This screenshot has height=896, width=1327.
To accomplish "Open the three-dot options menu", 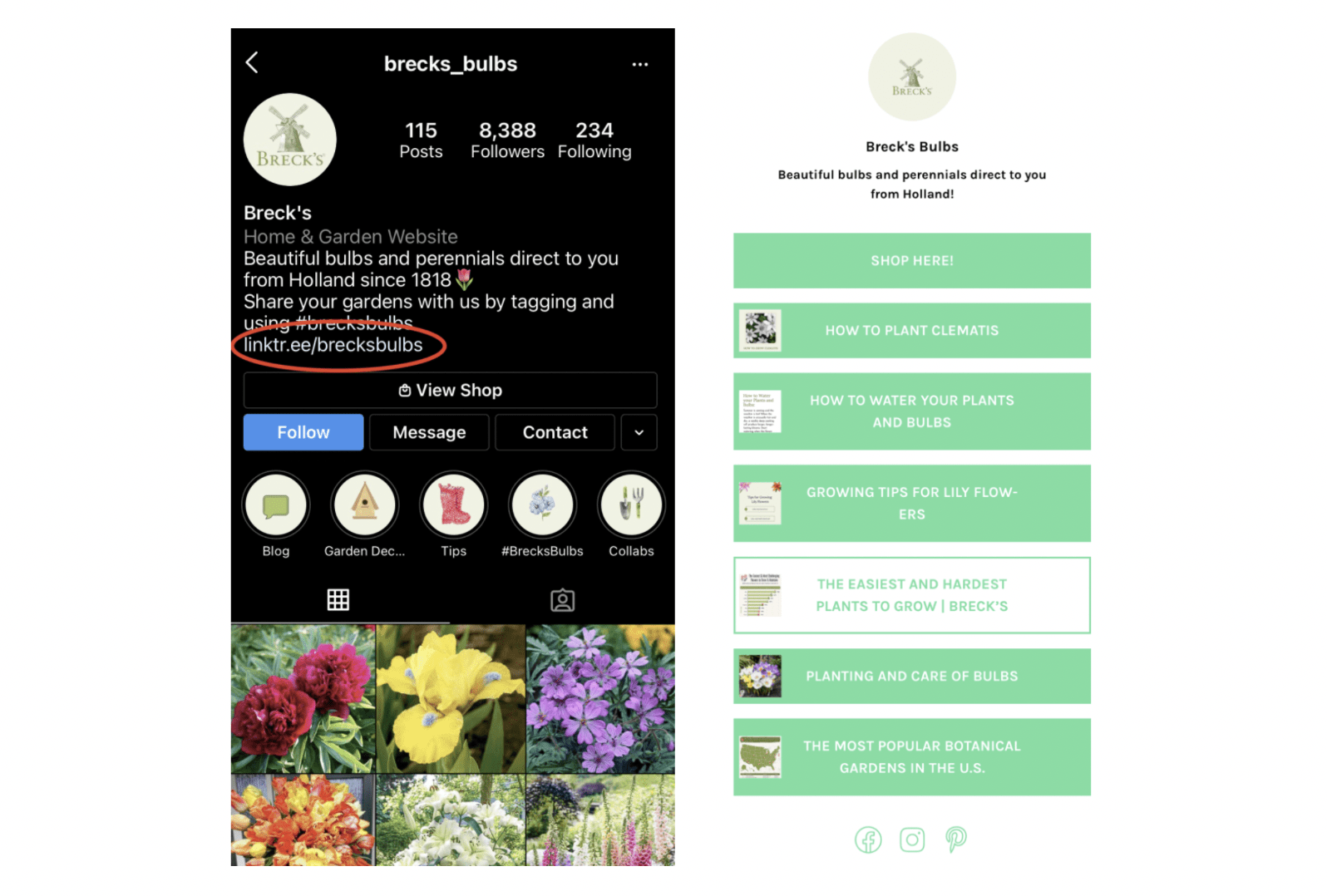I will 639,64.
